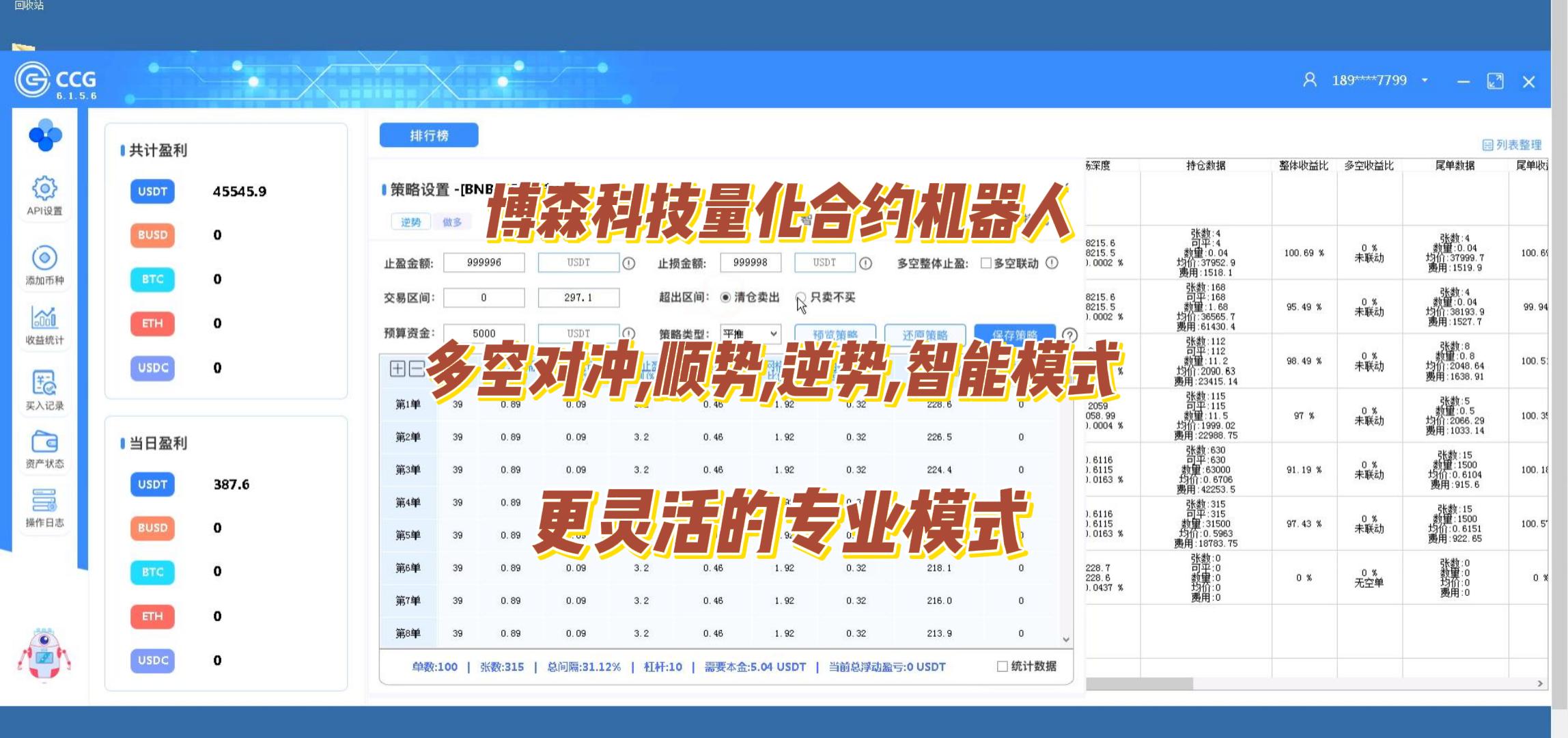This screenshot has height=738, width=1568.
Task: Select the 第1单 row label
Action: click(x=408, y=405)
